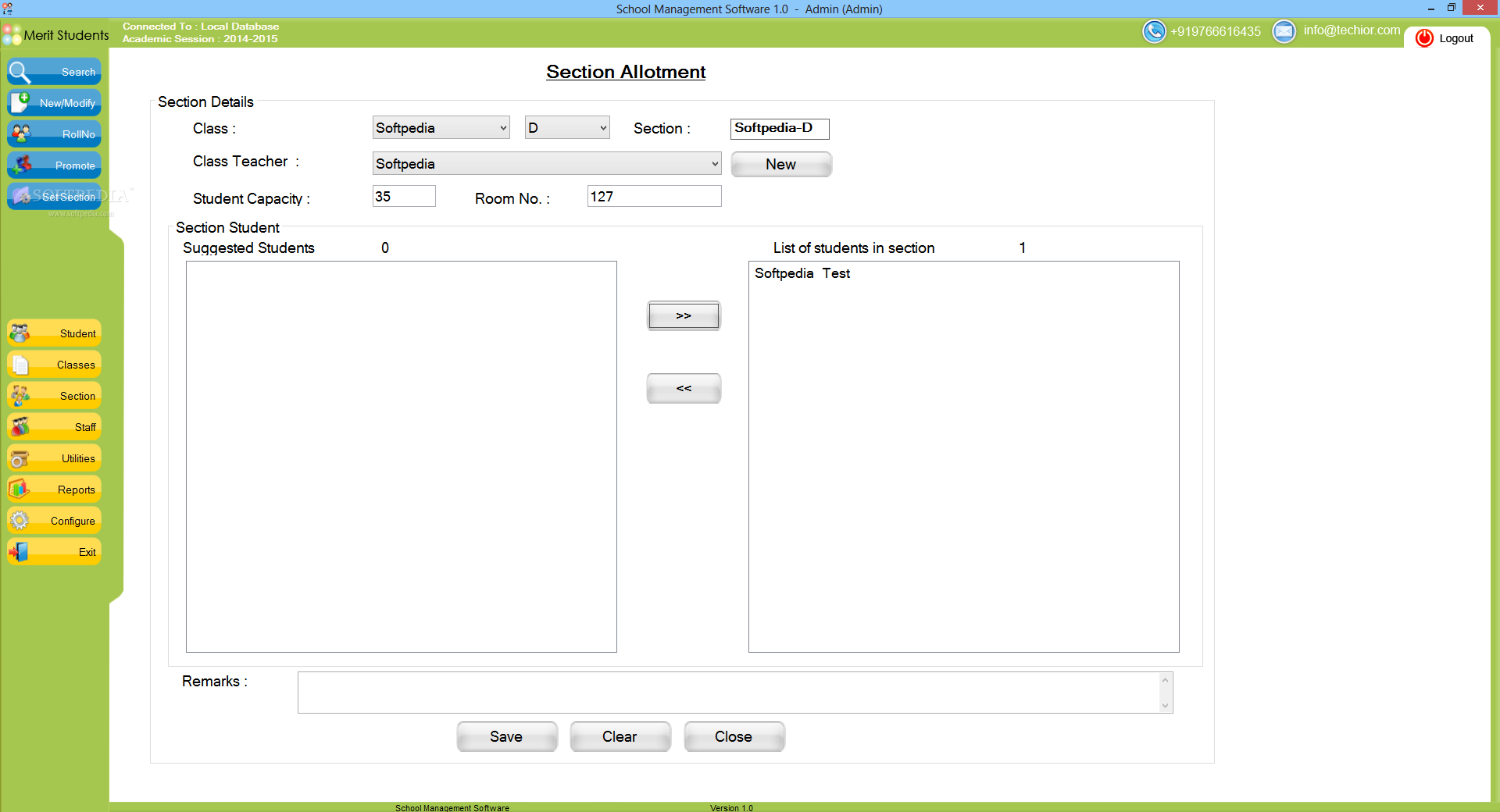Click 'List of students in section' label

[854, 248]
